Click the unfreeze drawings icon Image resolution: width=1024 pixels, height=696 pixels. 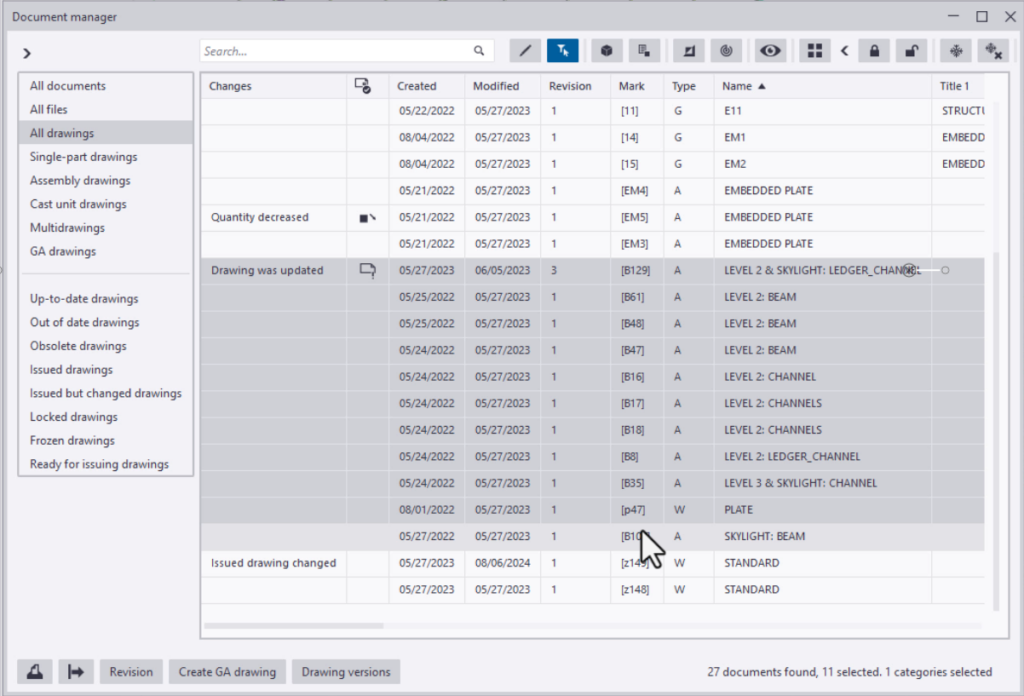pos(992,50)
